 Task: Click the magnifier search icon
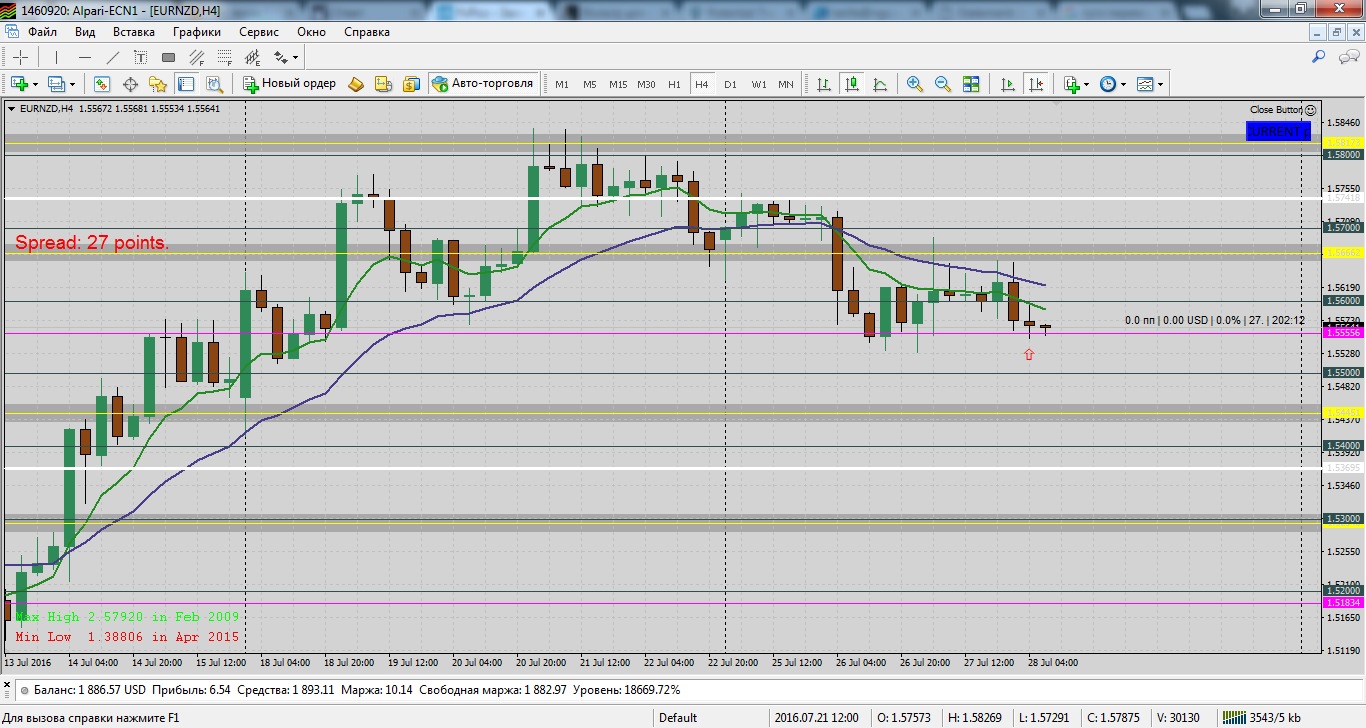tap(1319, 57)
